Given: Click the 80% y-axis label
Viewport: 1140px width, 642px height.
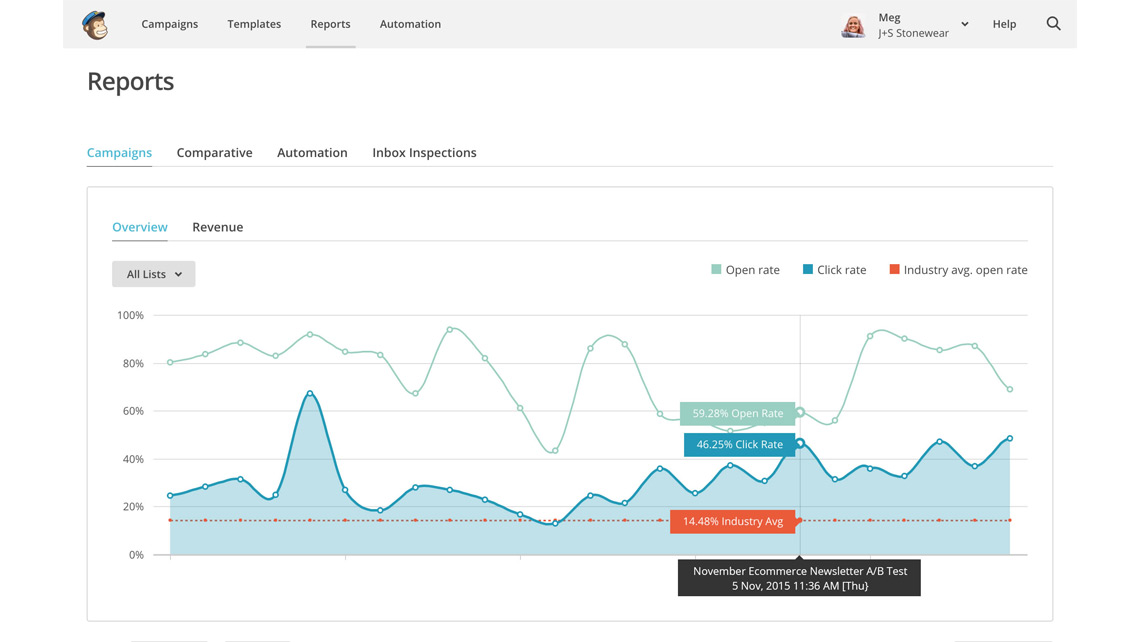Looking at the screenshot, I should tap(133, 364).
